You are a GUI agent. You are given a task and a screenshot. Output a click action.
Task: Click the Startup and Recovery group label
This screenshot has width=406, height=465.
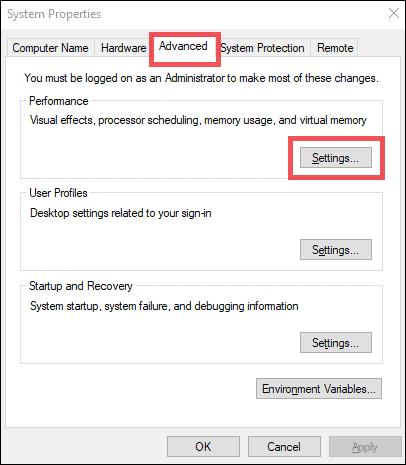click(x=81, y=286)
